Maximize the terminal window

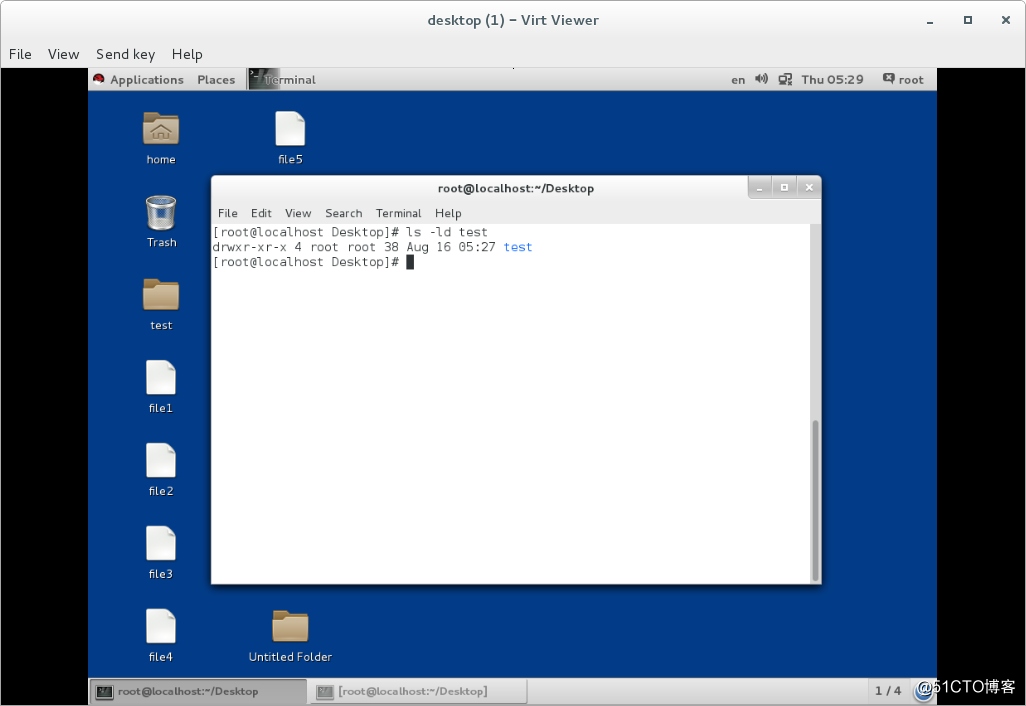point(785,188)
